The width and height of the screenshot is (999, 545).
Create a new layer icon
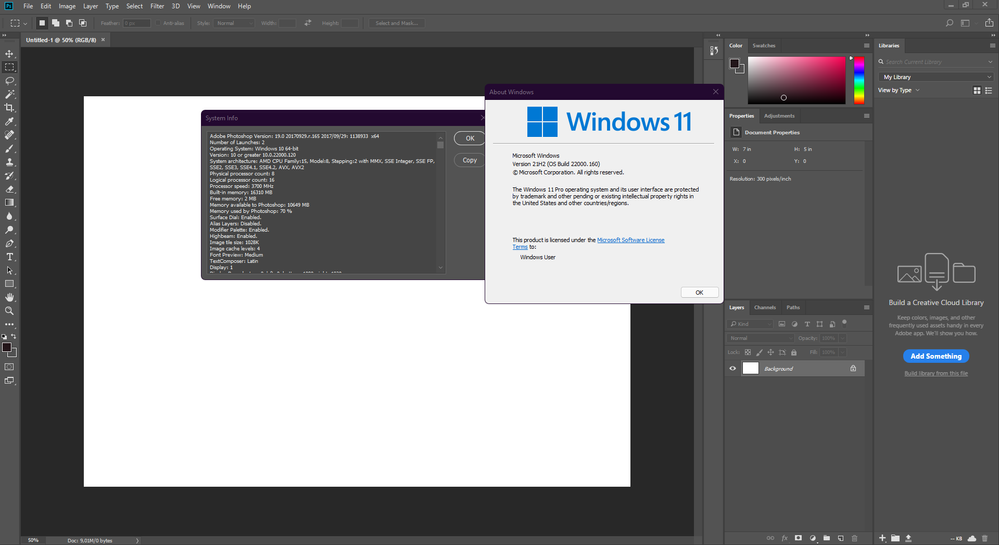841,538
